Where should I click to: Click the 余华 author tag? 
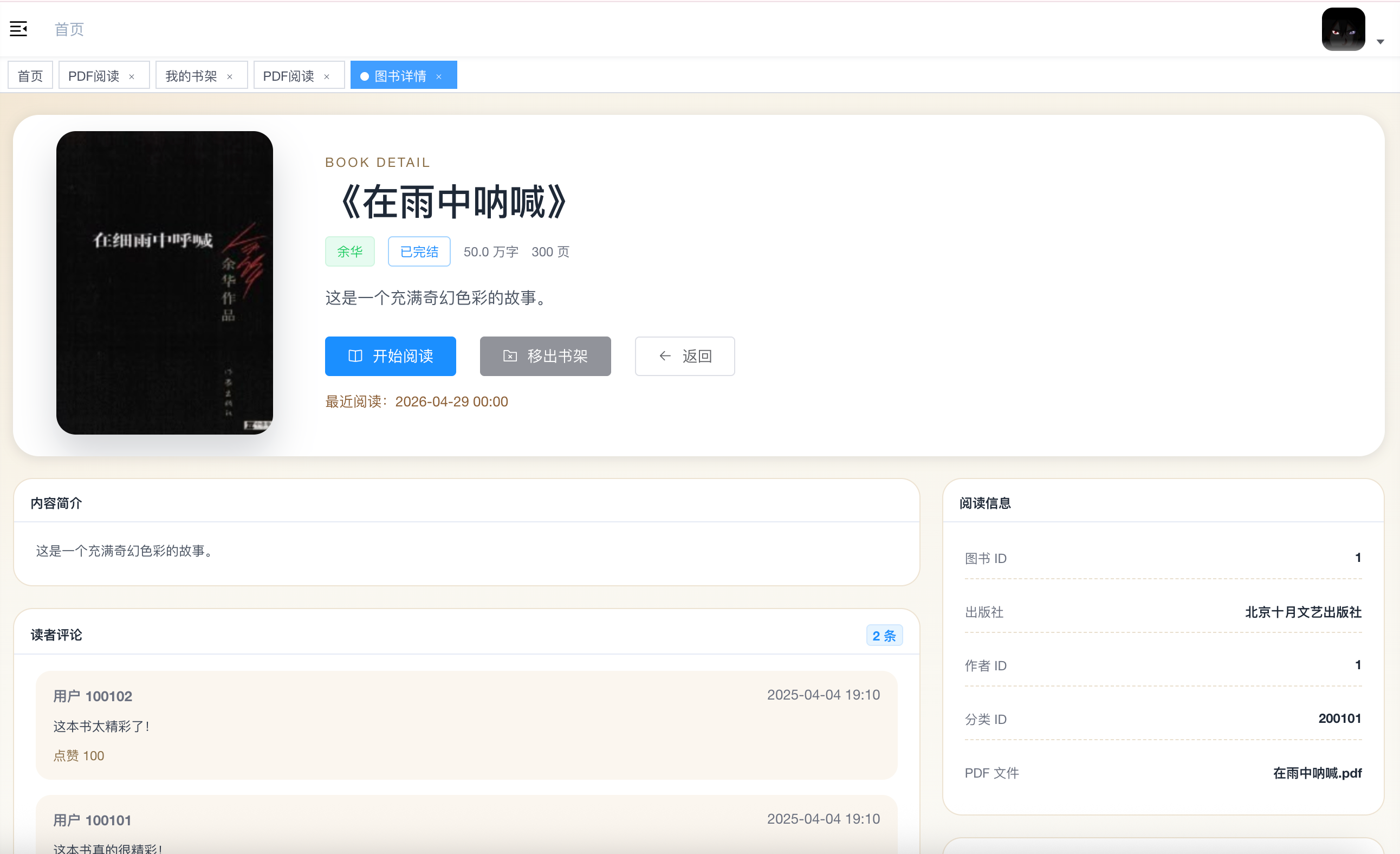tap(349, 252)
